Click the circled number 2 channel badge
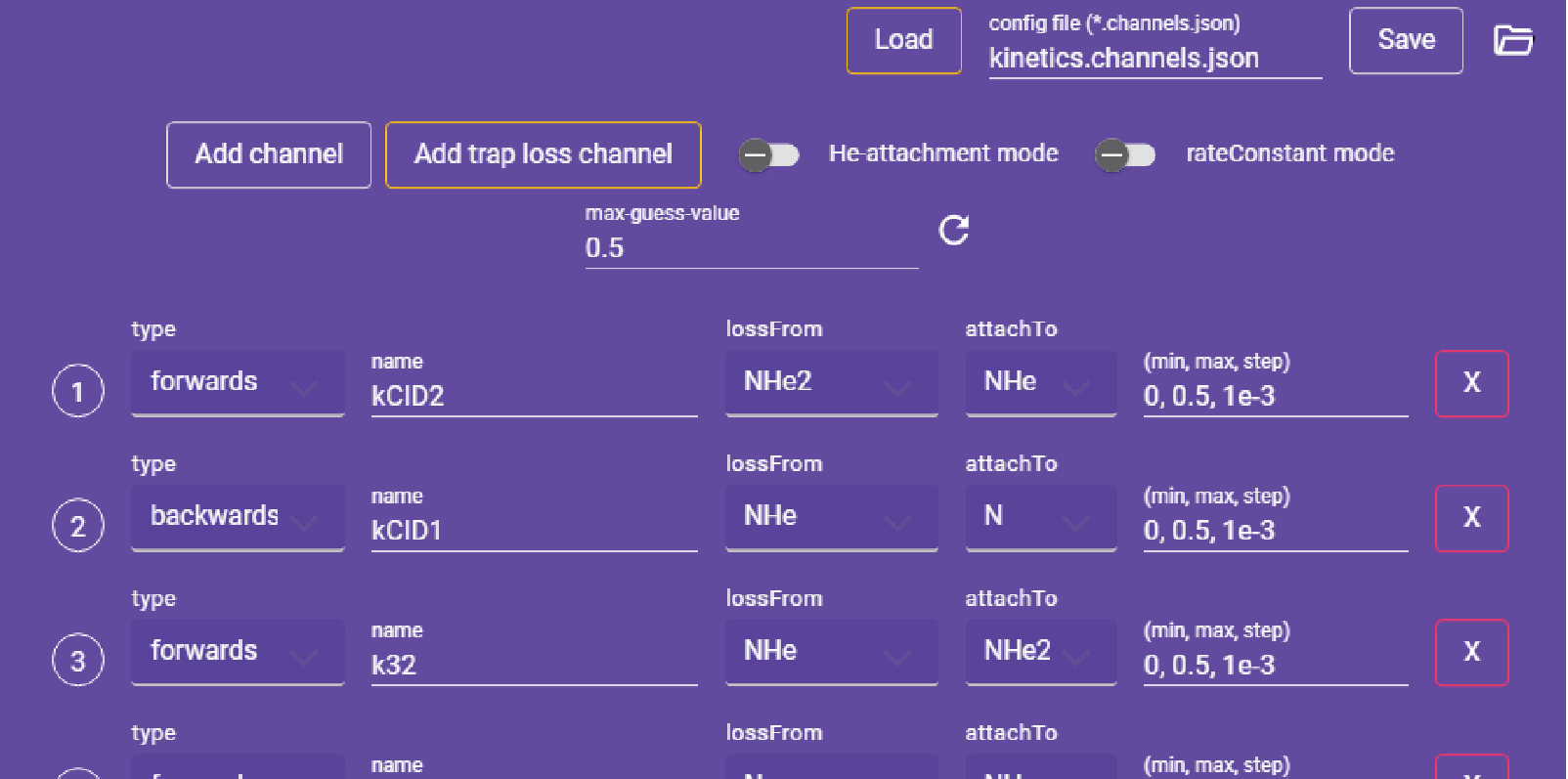The height and width of the screenshot is (779, 1568). [78, 526]
